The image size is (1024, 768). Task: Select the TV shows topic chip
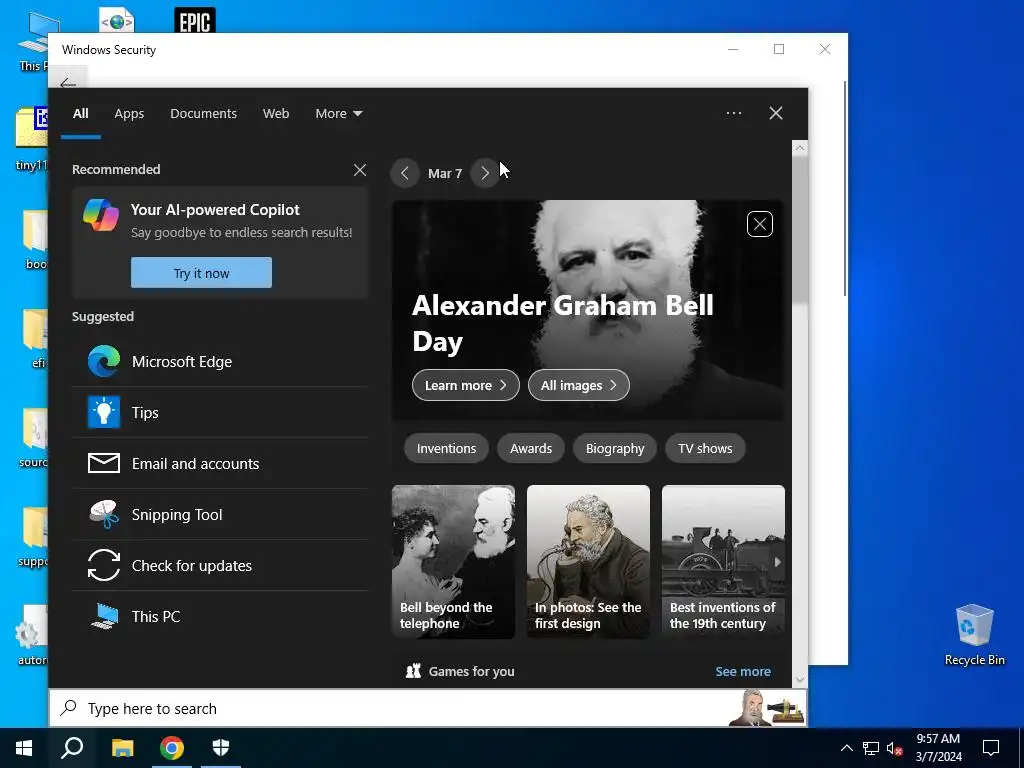pos(705,449)
